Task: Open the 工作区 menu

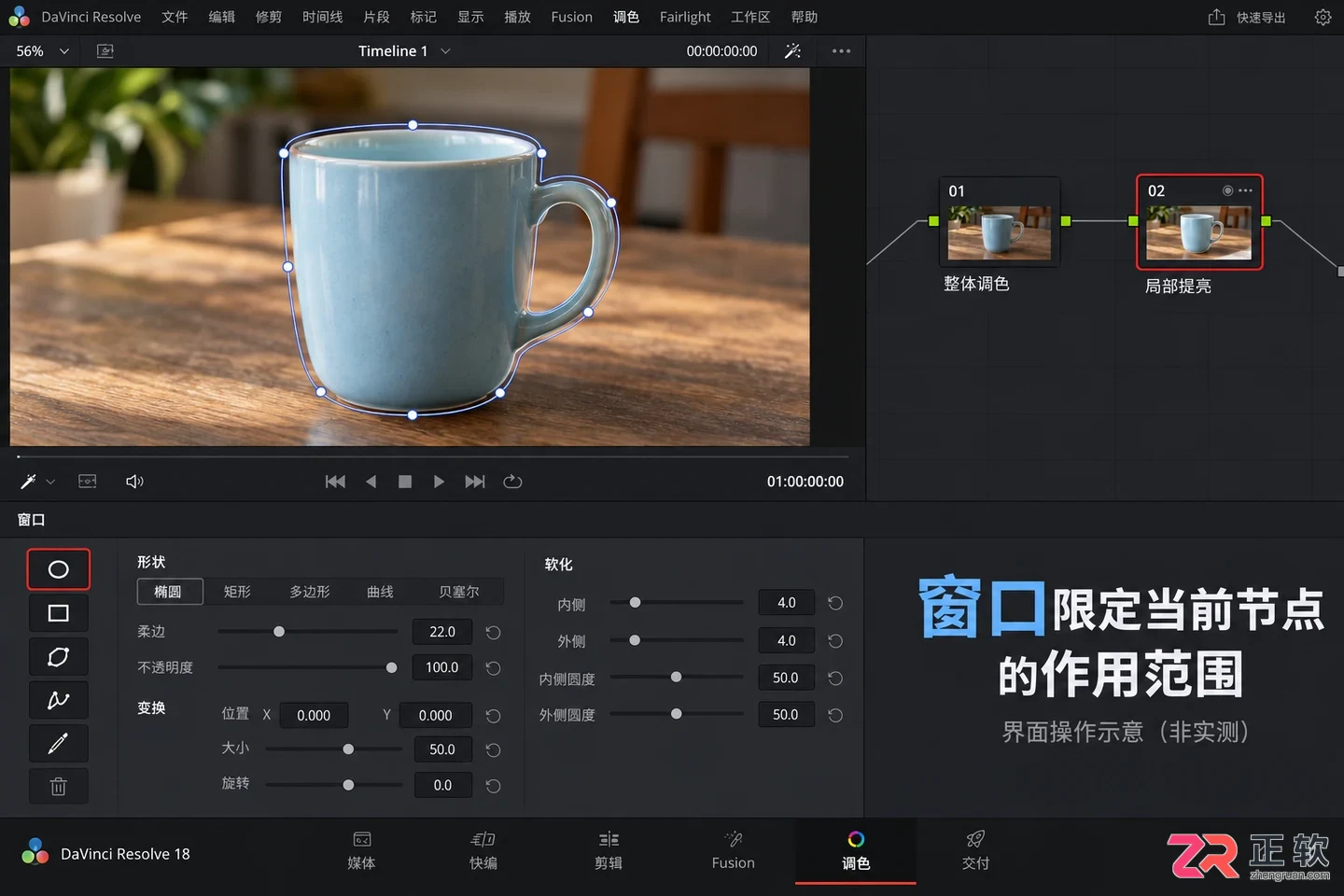Action: tap(750, 17)
